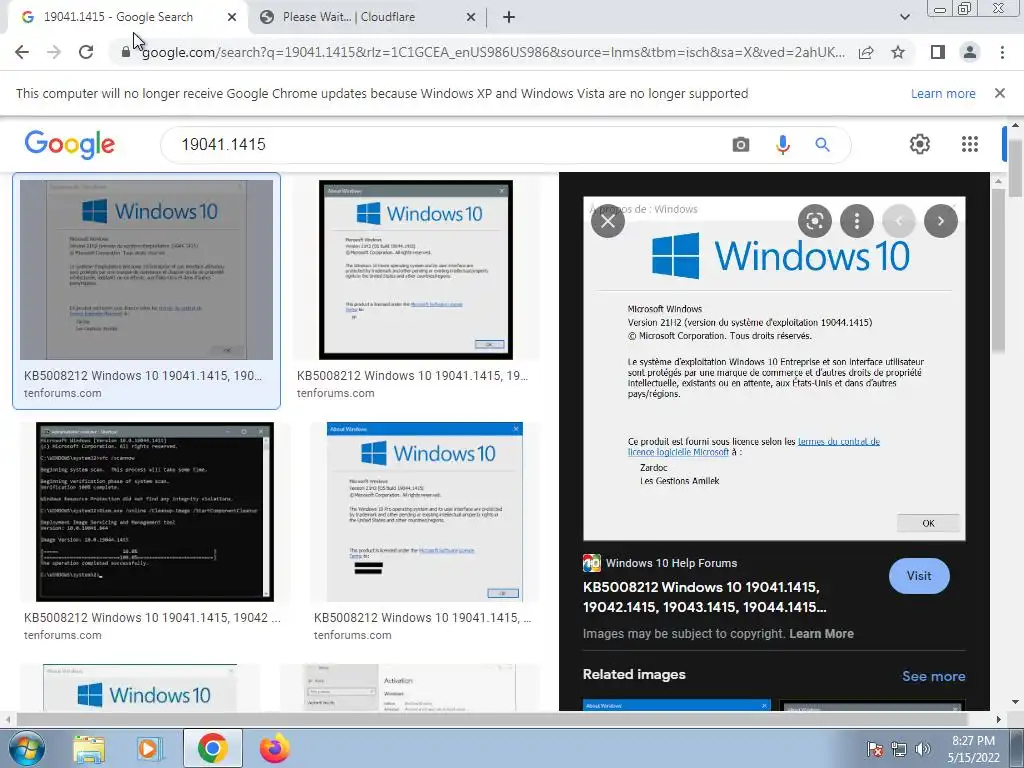Click the network tray icon
This screenshot has height=768, width=1024.
pyautogui.click(x=899, y=749)
